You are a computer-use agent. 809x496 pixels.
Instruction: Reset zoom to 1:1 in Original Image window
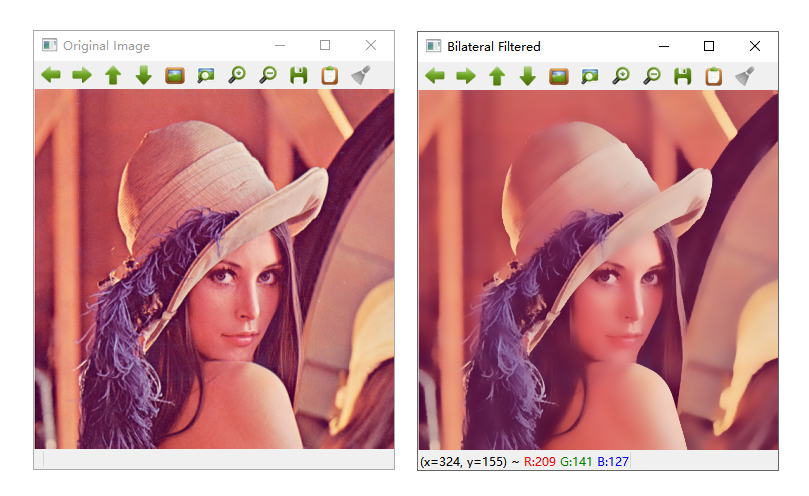[x=175, y=75]
